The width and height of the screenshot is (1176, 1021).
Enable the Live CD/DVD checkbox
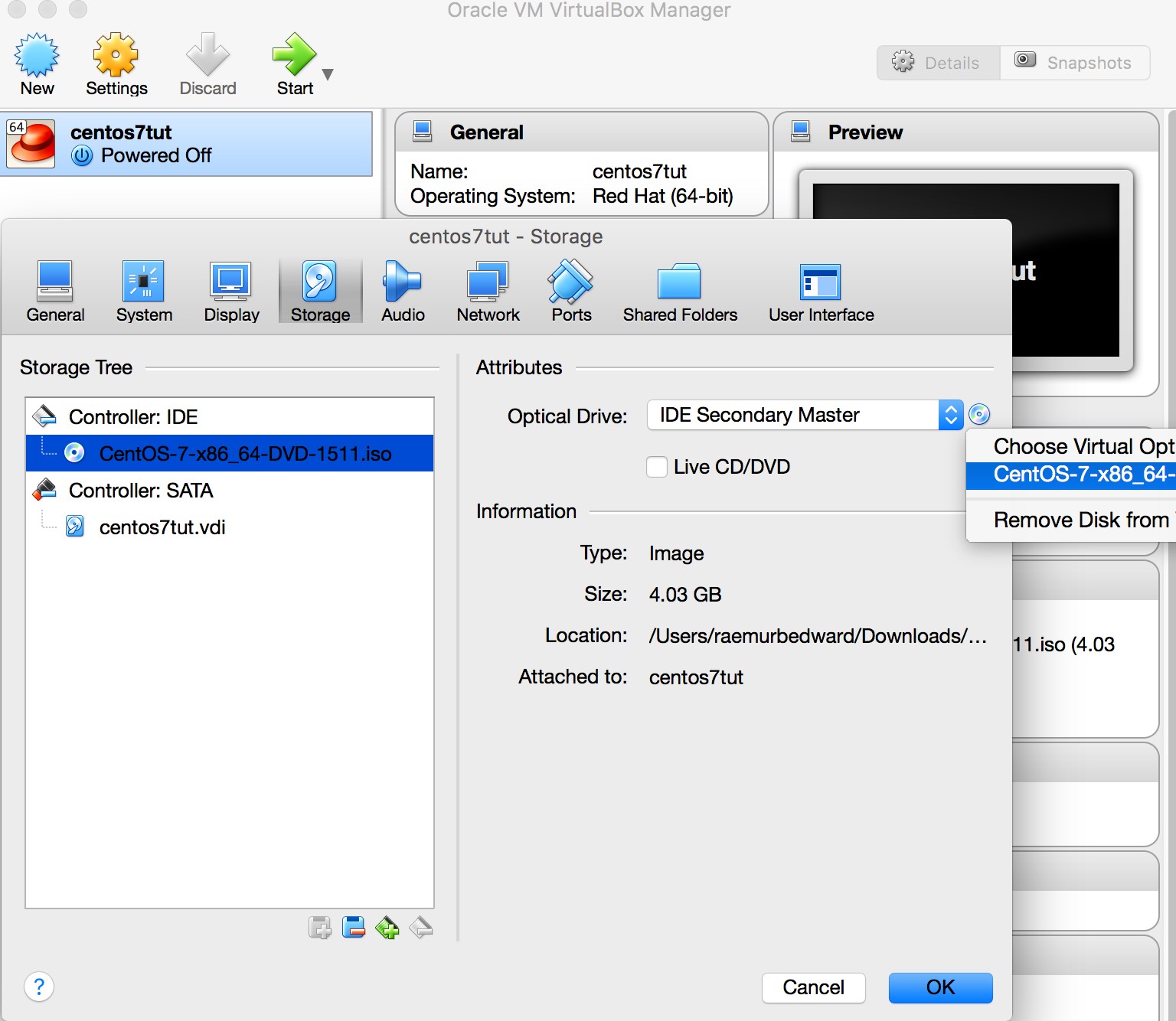(x=657, y=467)
